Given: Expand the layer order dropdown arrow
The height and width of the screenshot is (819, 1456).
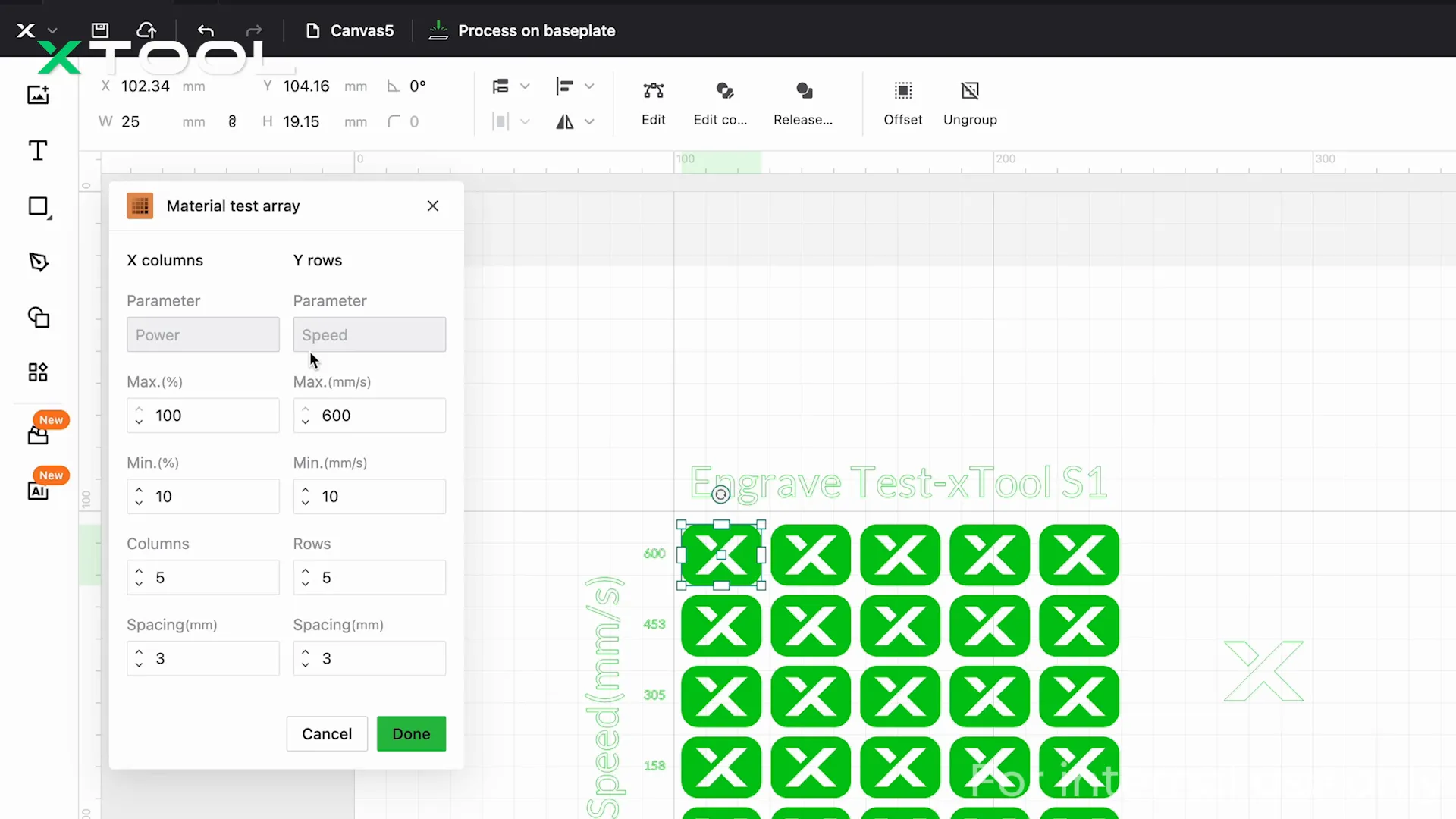Looking at the screenshot, I should tap(525, 86).
